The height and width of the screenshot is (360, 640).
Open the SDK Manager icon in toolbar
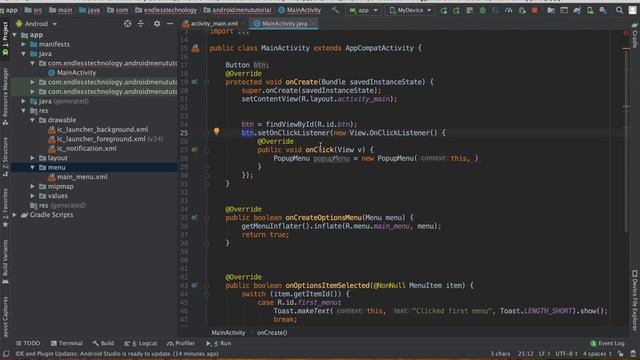click(603, 10)
